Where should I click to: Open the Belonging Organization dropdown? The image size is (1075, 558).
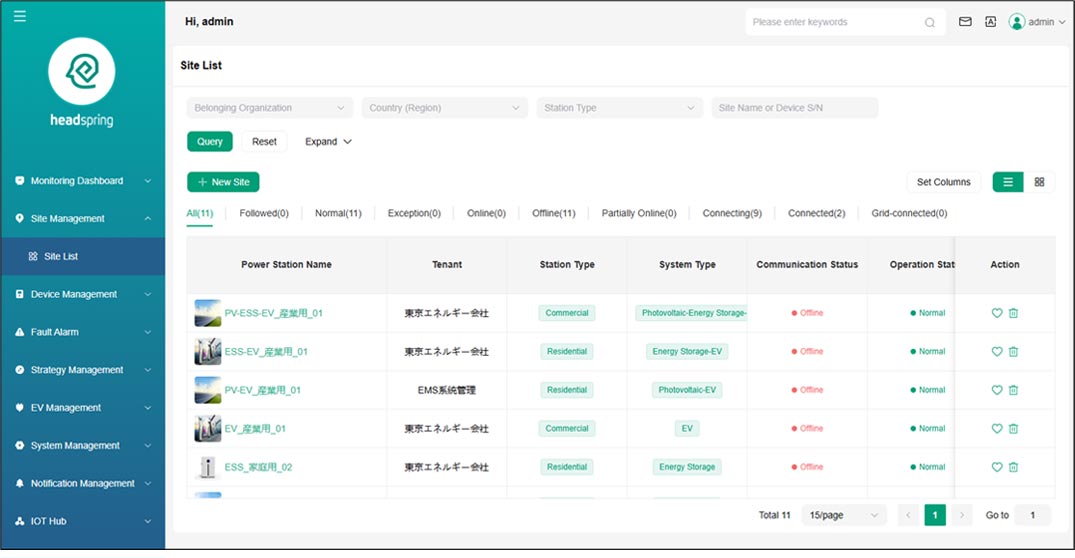pos(270,108)
